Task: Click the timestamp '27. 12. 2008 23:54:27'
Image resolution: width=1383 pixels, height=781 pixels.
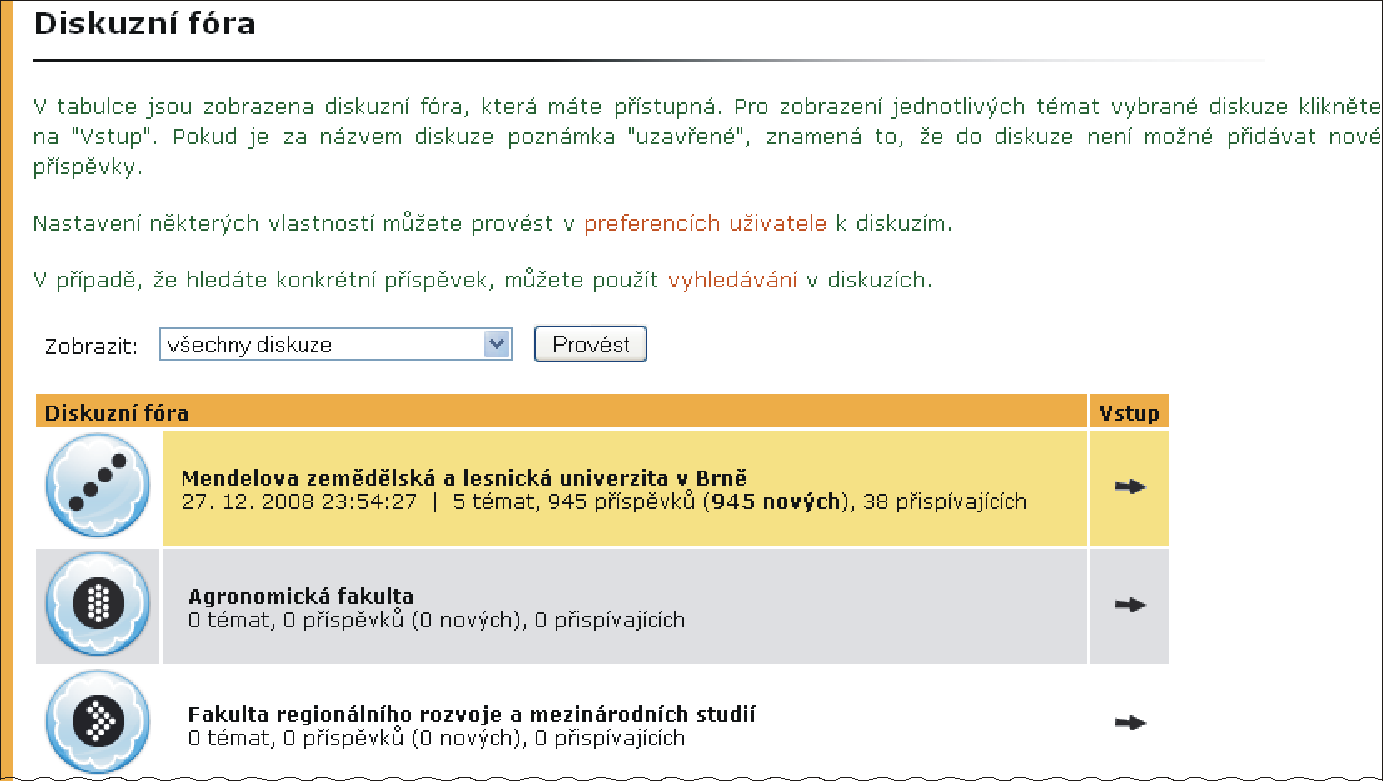Action: (299, 502)
